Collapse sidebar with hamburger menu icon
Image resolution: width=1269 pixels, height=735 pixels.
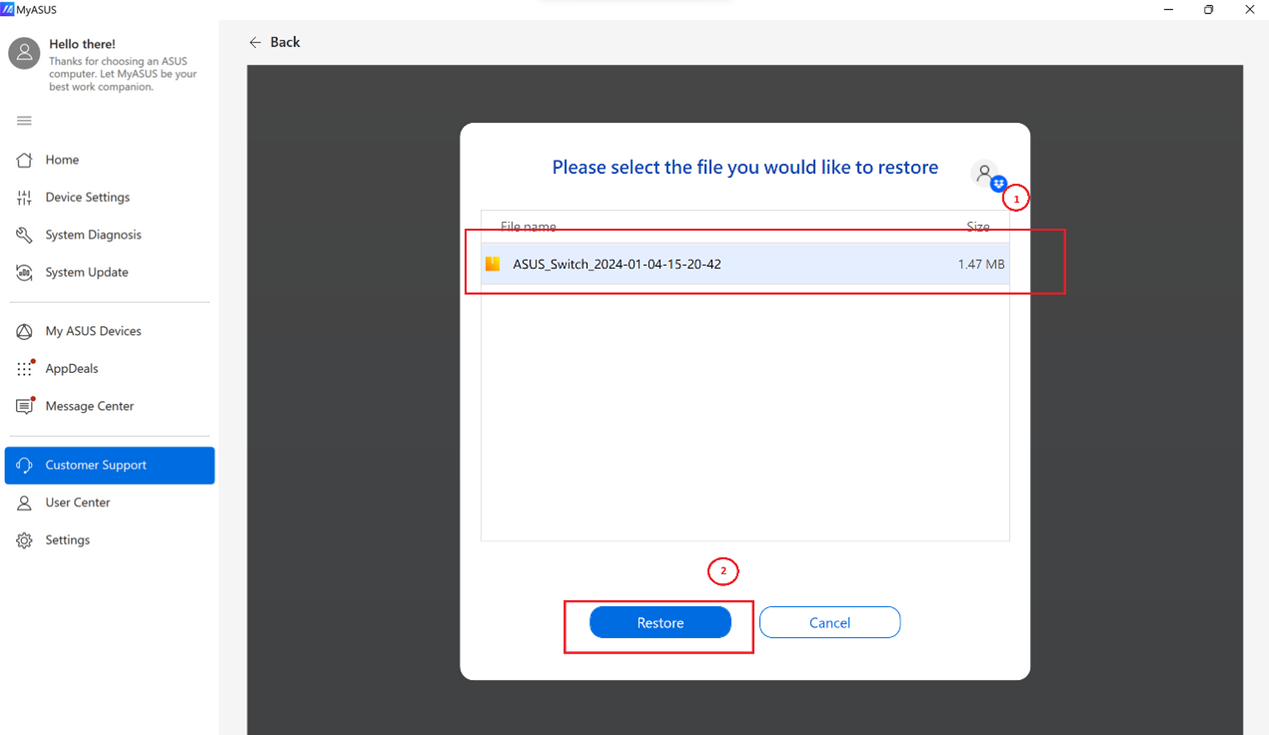click(x=25, y=121)
